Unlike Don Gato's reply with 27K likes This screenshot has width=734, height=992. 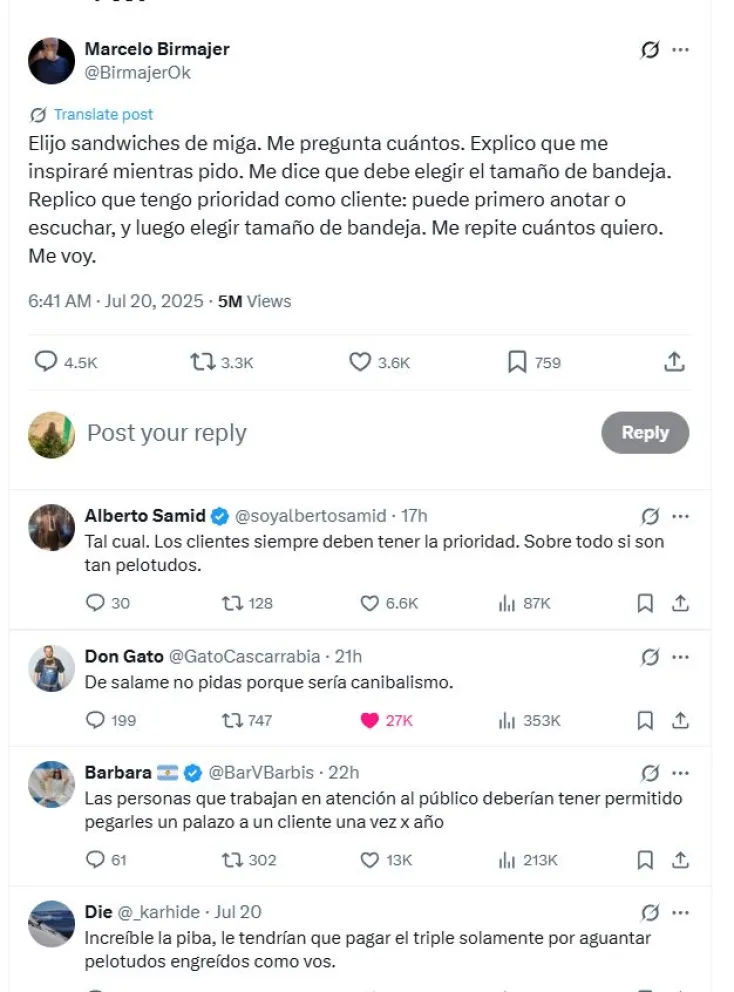370,720
